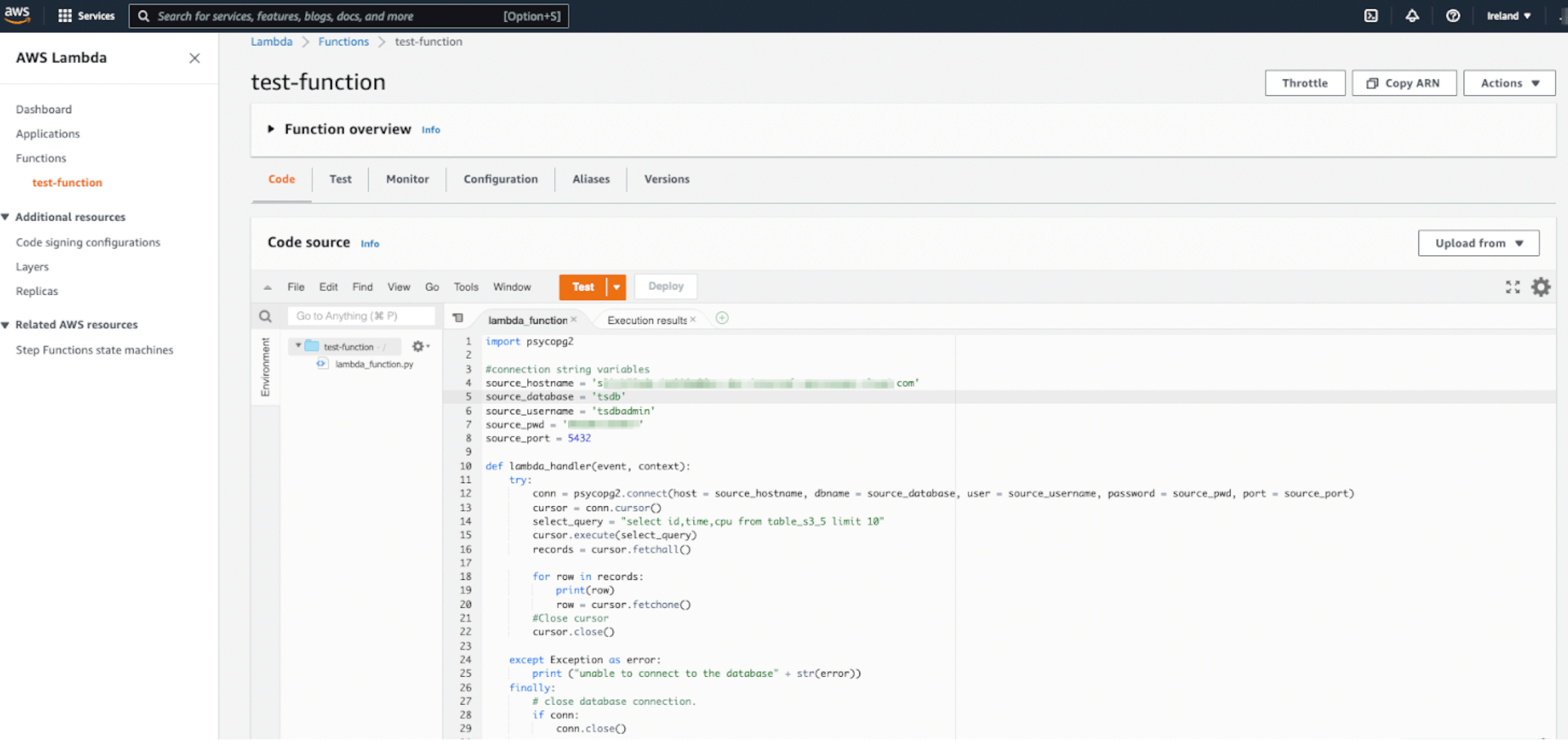Image resolution: width=1568 pixels, height=740 pixels.
Task: Click the Go to Anything field
Action: coord(361,316)
